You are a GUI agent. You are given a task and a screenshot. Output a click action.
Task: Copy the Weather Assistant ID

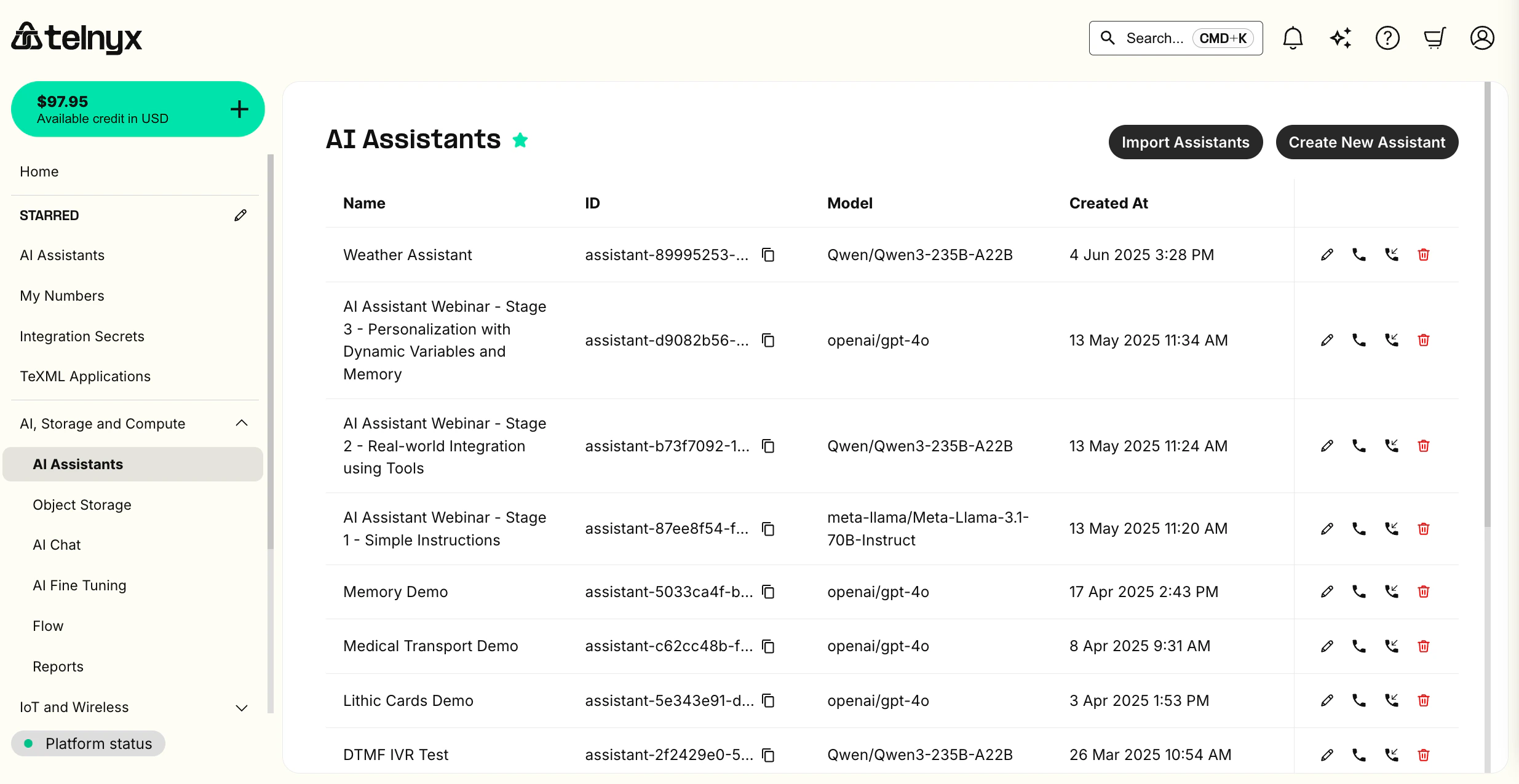[768, 255]
